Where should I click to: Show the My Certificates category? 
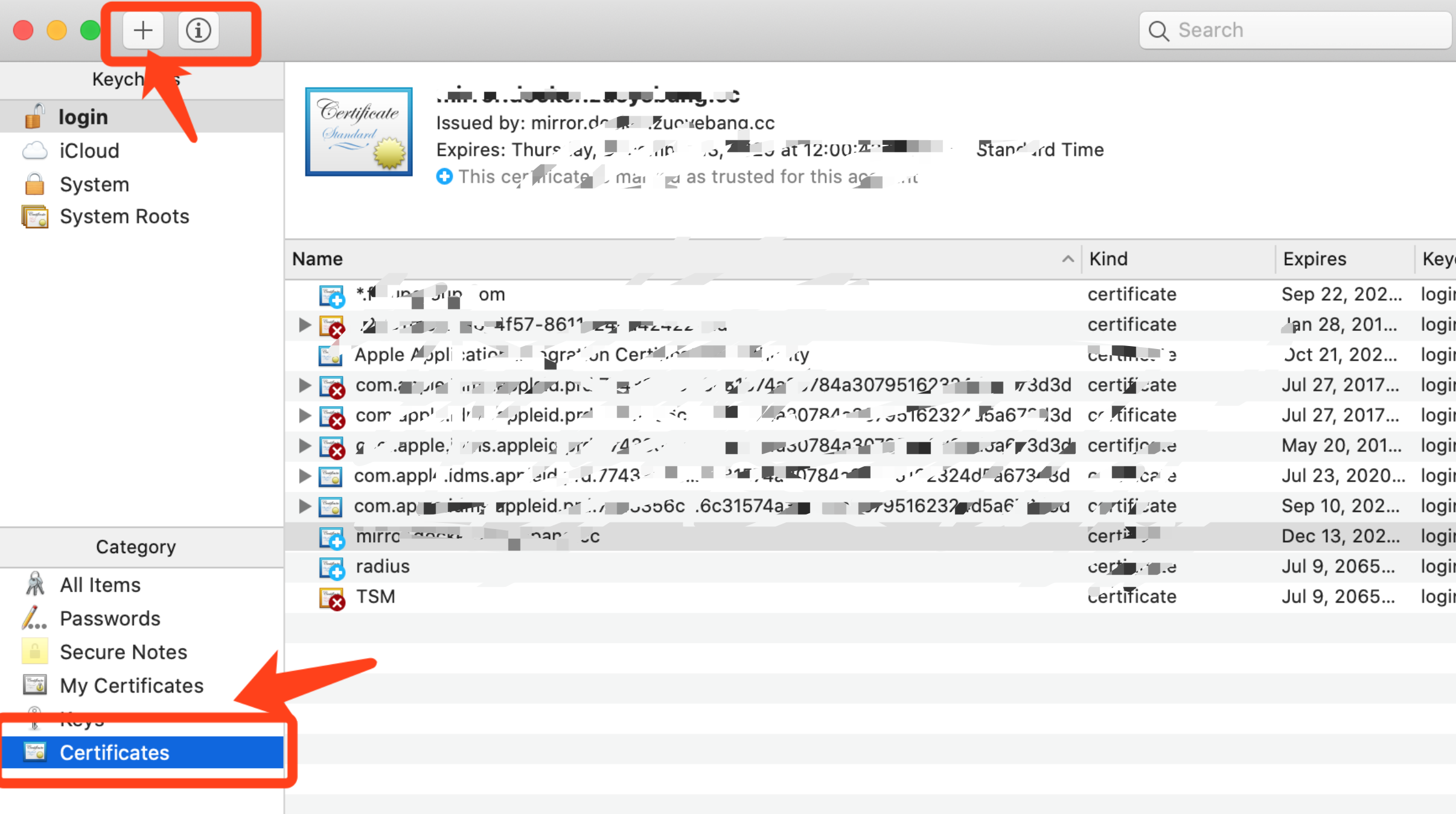pos(142,685)
